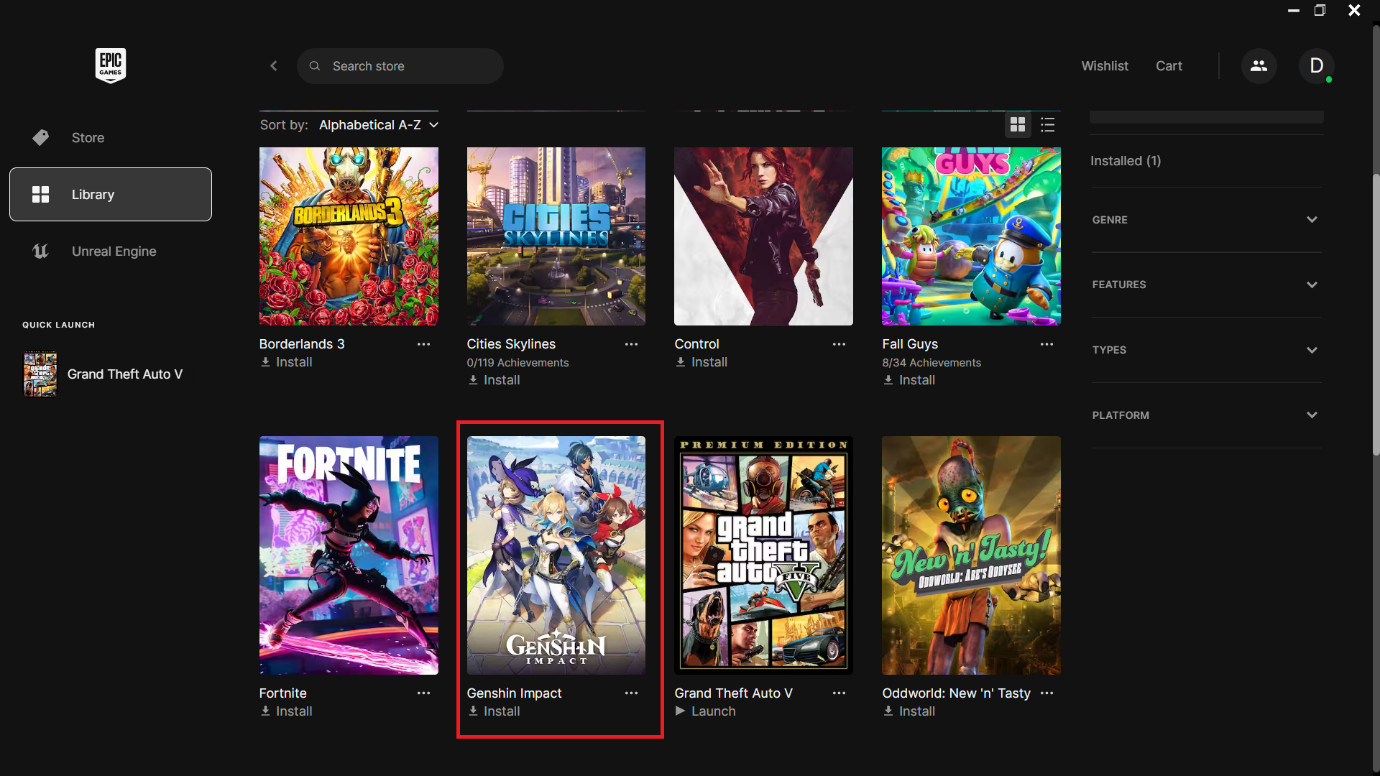
Task: Open the Borderlands 3 options menu
Action: click(423, 343)
